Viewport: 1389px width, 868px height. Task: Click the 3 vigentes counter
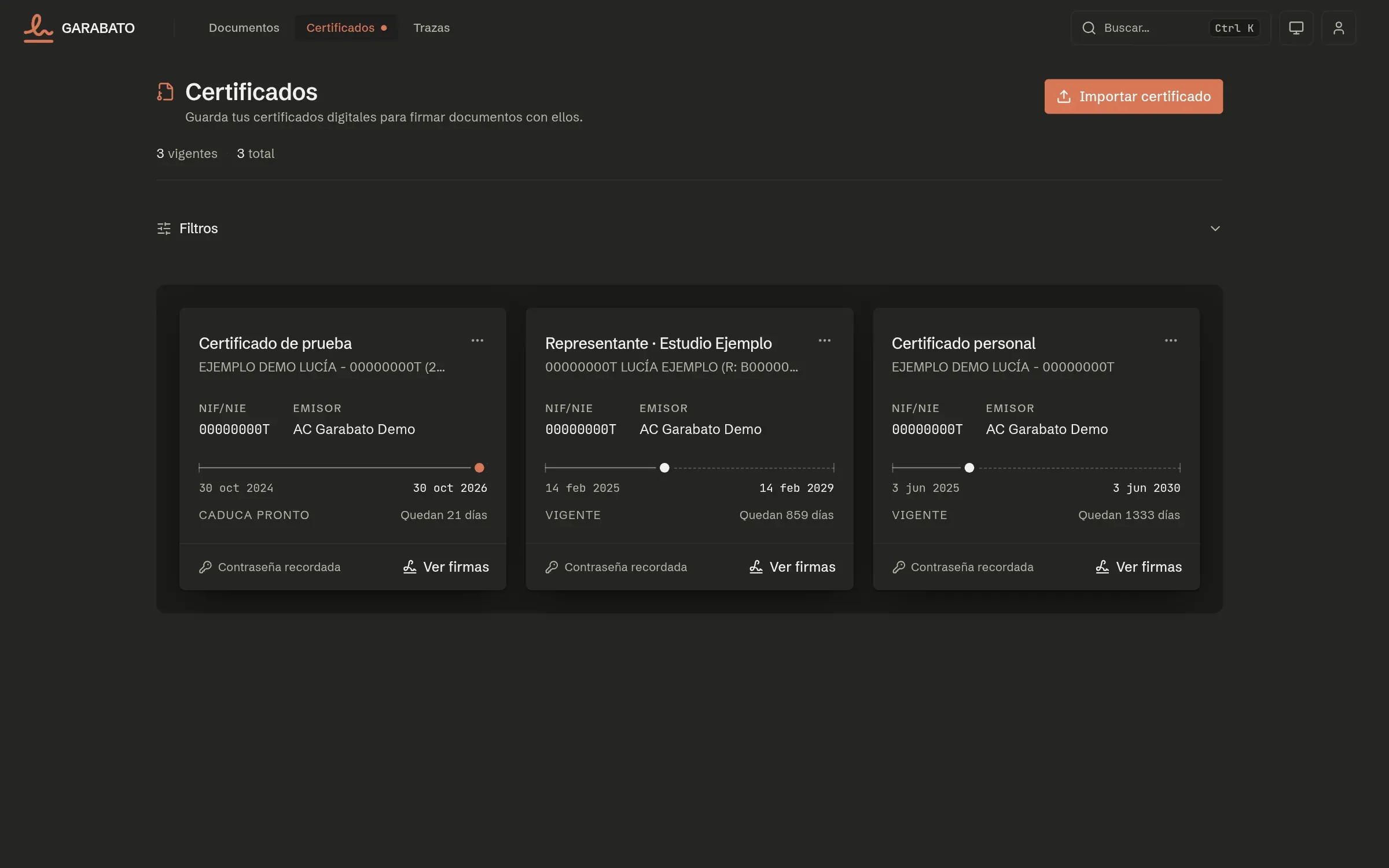tap(187, 154)
